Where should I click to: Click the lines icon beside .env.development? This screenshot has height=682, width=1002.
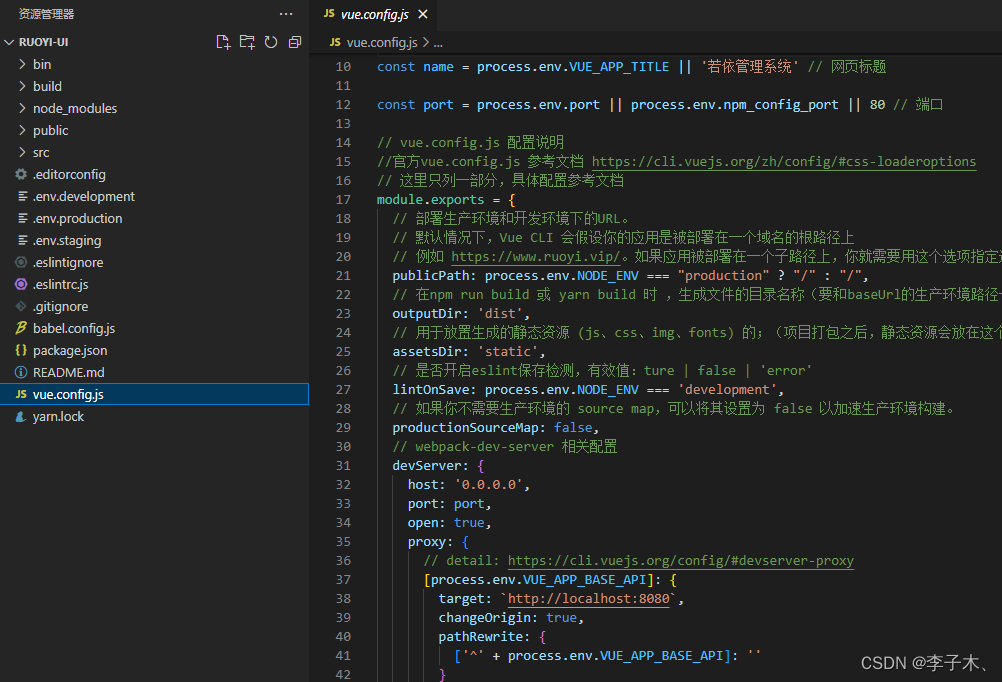(x=22, y=196)
